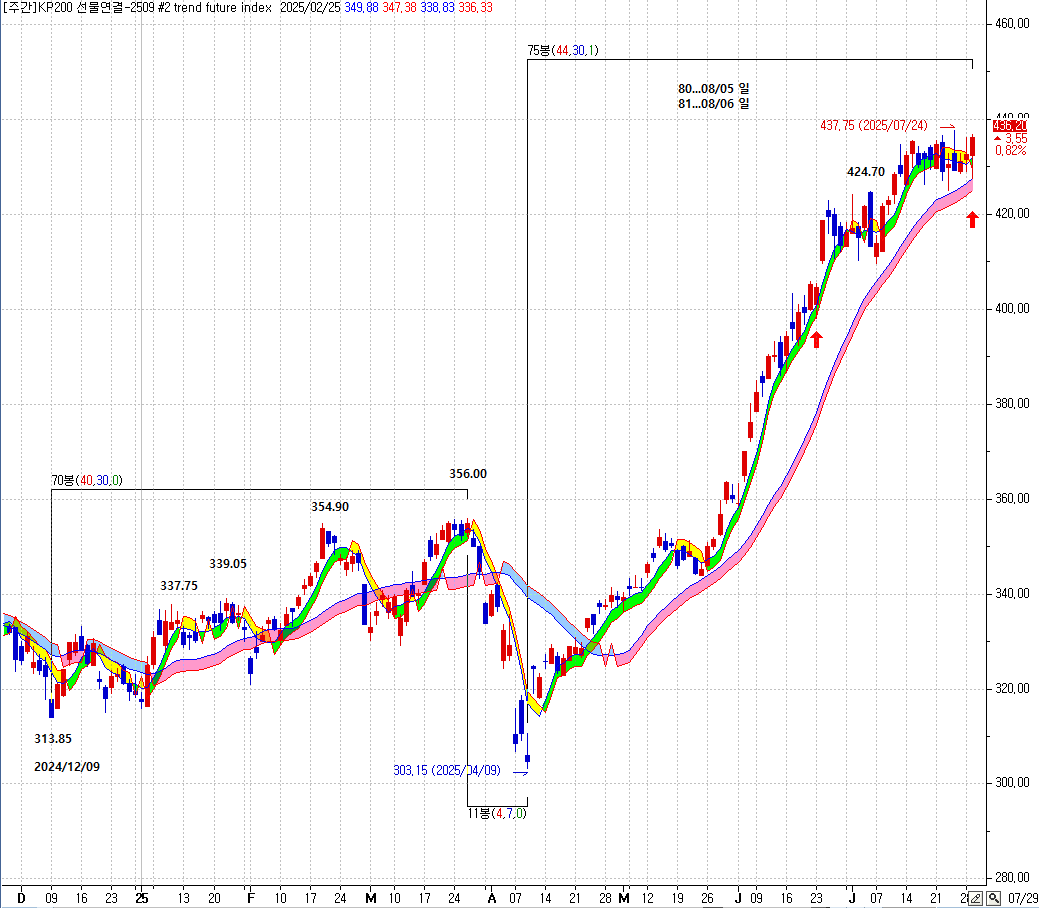Viewport: 1039px width, 908px height.
Task: Select the F month label on date axis
Action: point(250,899)
